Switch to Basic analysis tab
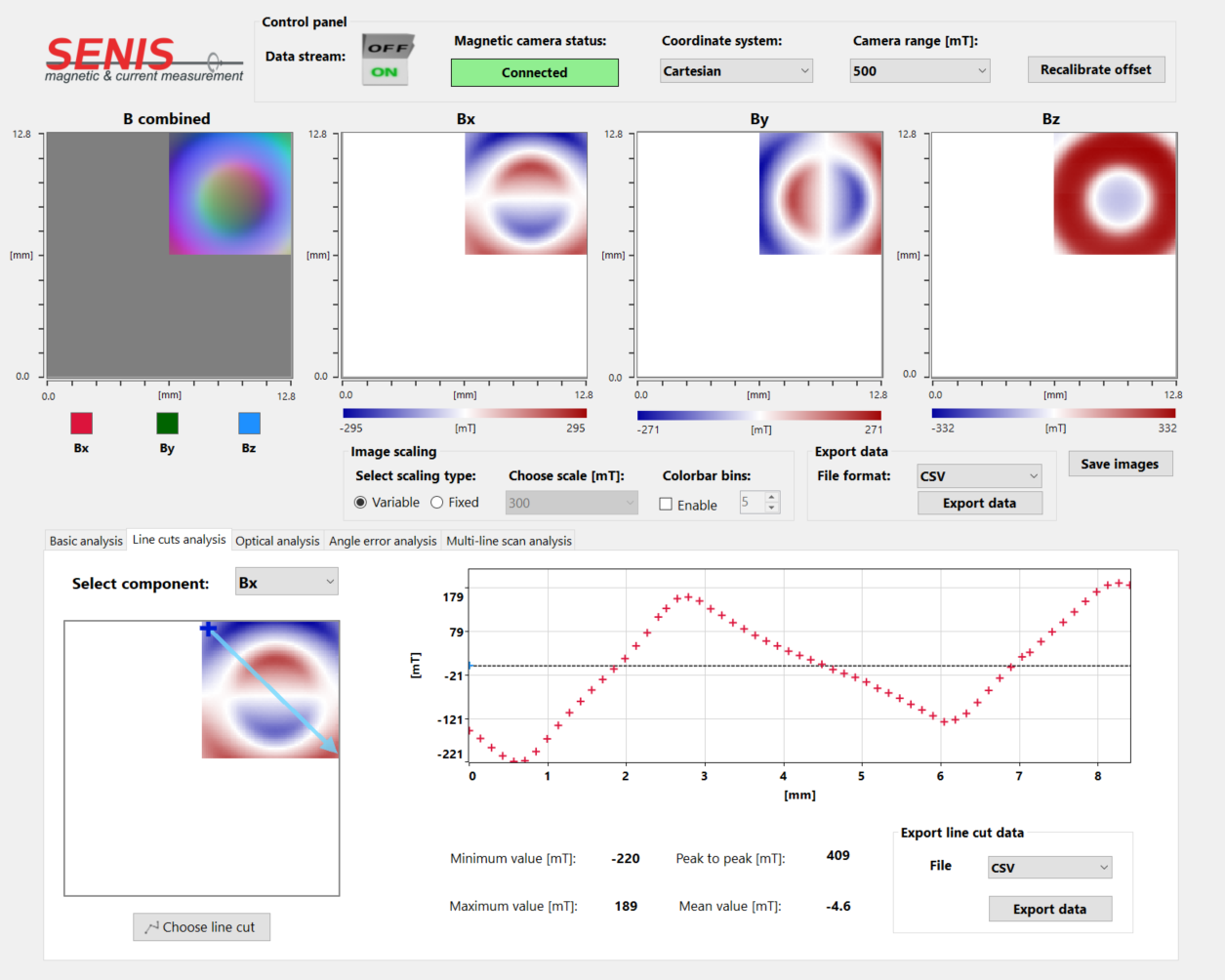The width and height of the screenshot is (1225, 980). 86,541
